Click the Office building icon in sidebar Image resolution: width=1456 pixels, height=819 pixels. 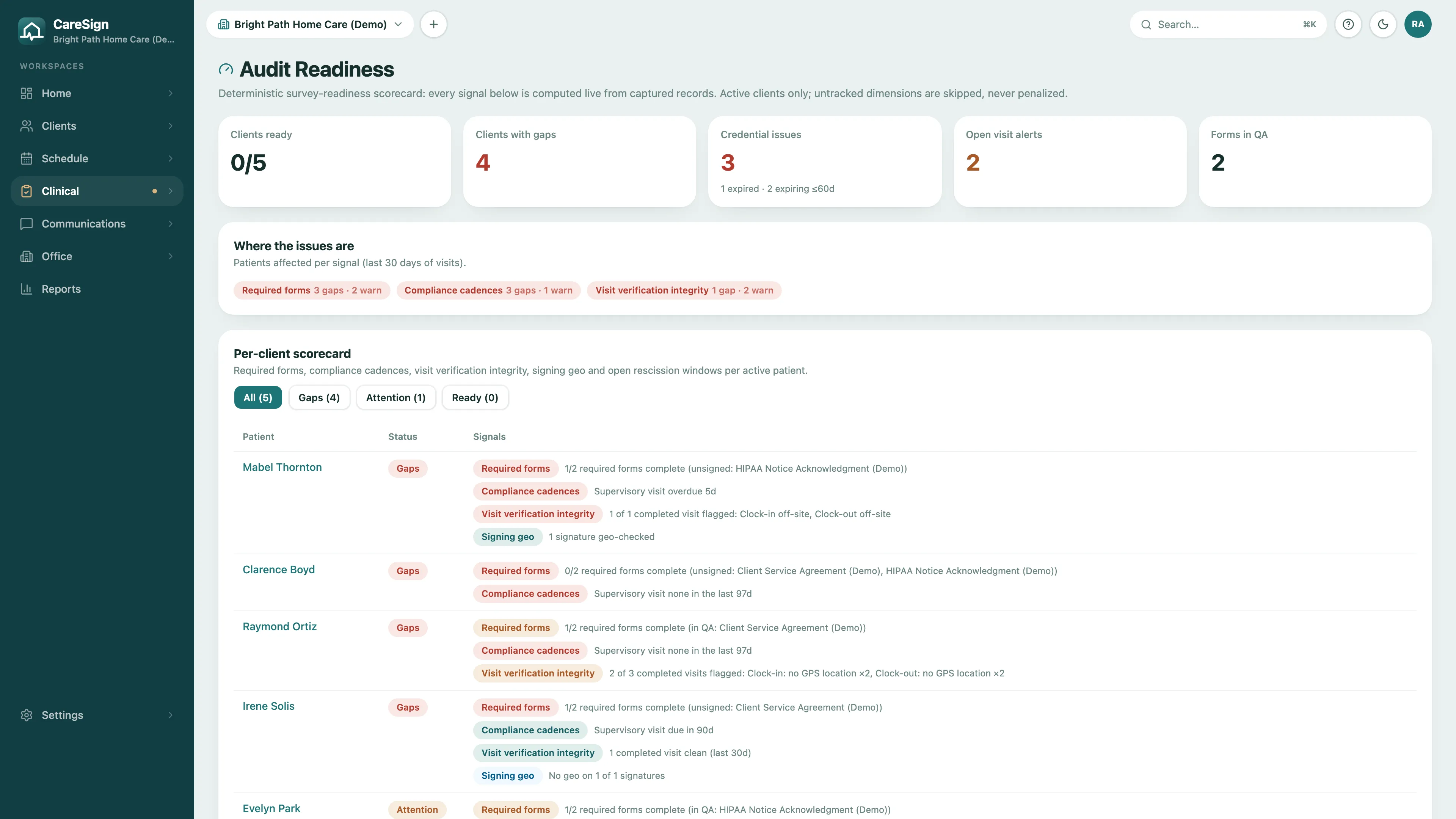[x=27, y=257]
